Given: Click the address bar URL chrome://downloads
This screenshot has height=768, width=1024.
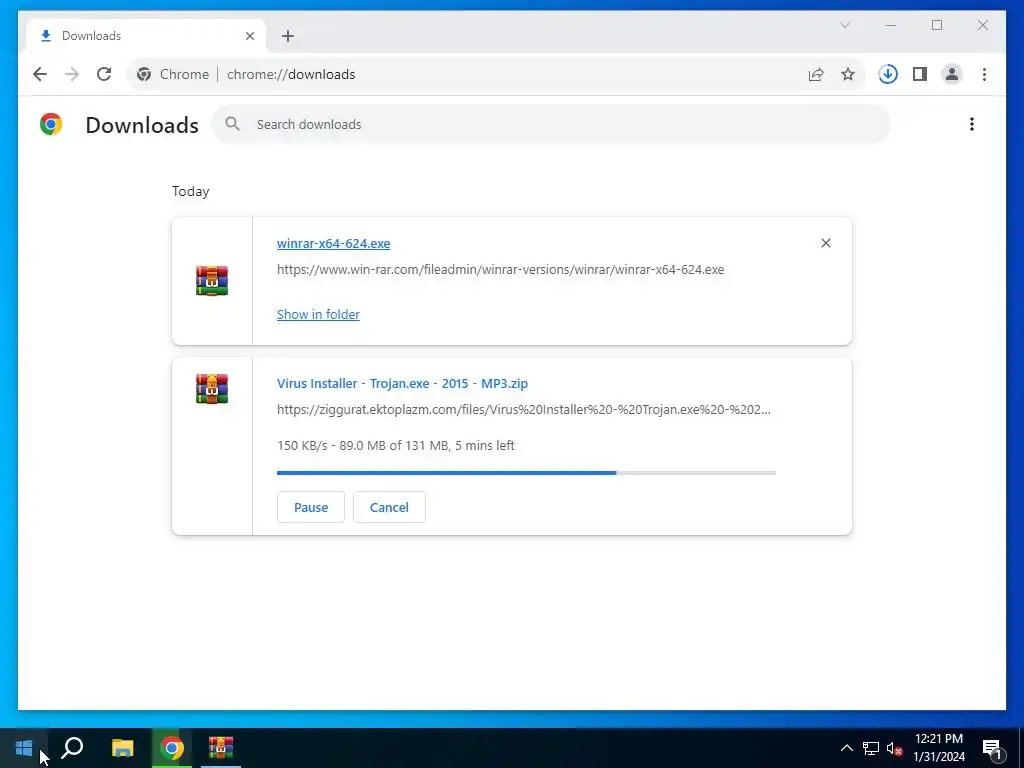Looking at the screenshot, I should pos(291,74).
